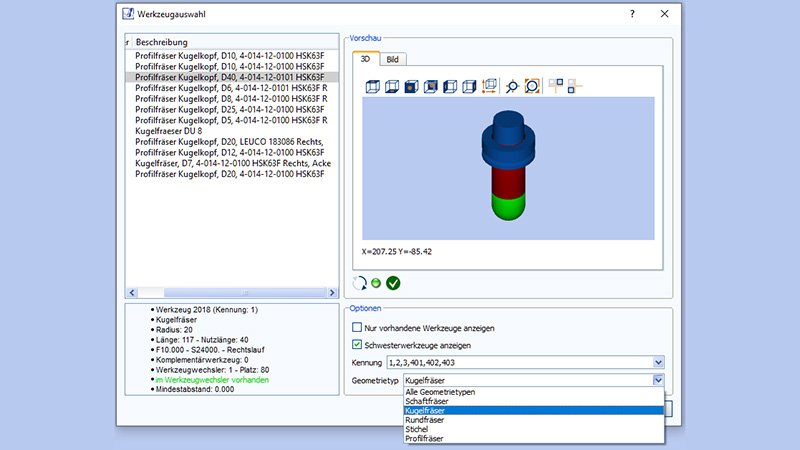Close the Werkzeugauswahl dialog

pyautogui.click(x=664, y=14)
